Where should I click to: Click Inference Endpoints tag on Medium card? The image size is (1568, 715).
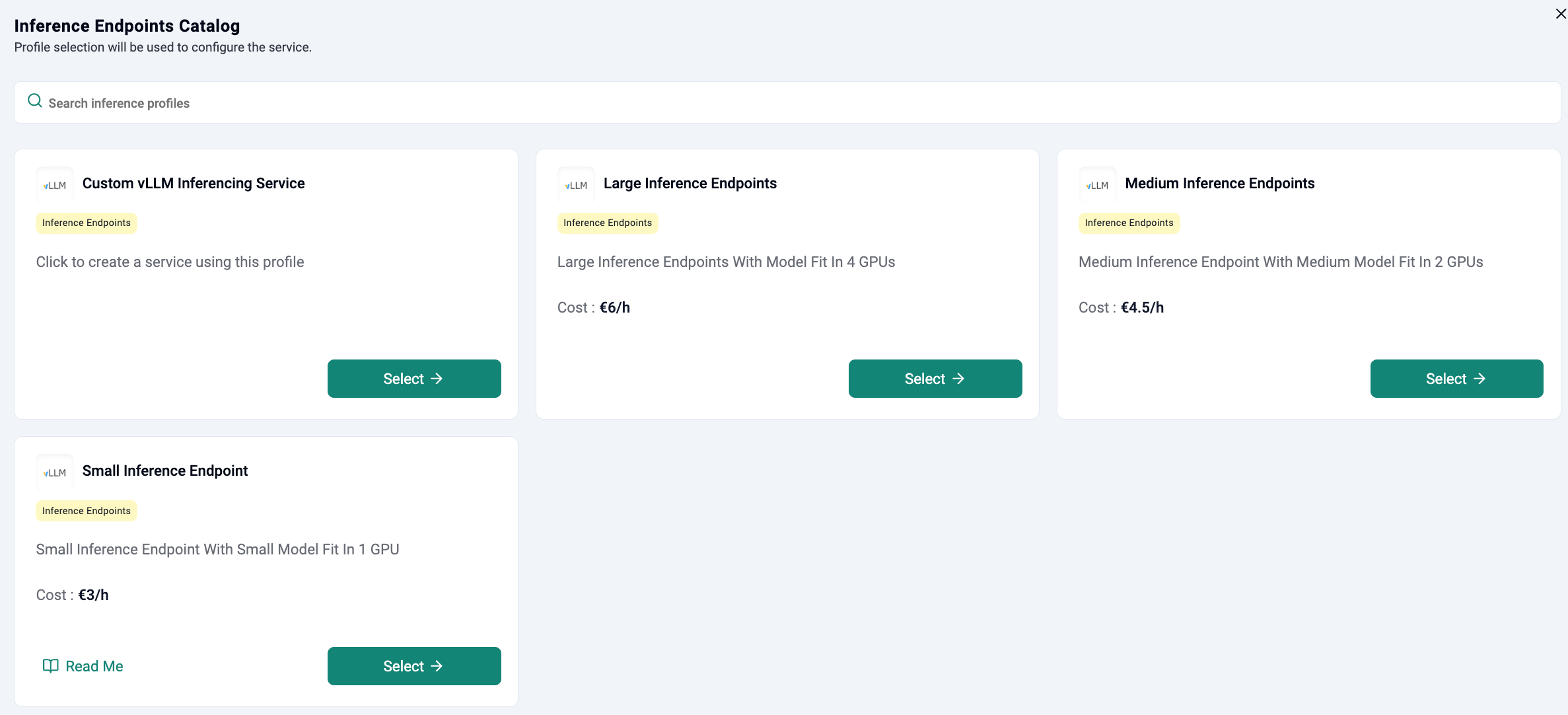[x=1129, y=223]
